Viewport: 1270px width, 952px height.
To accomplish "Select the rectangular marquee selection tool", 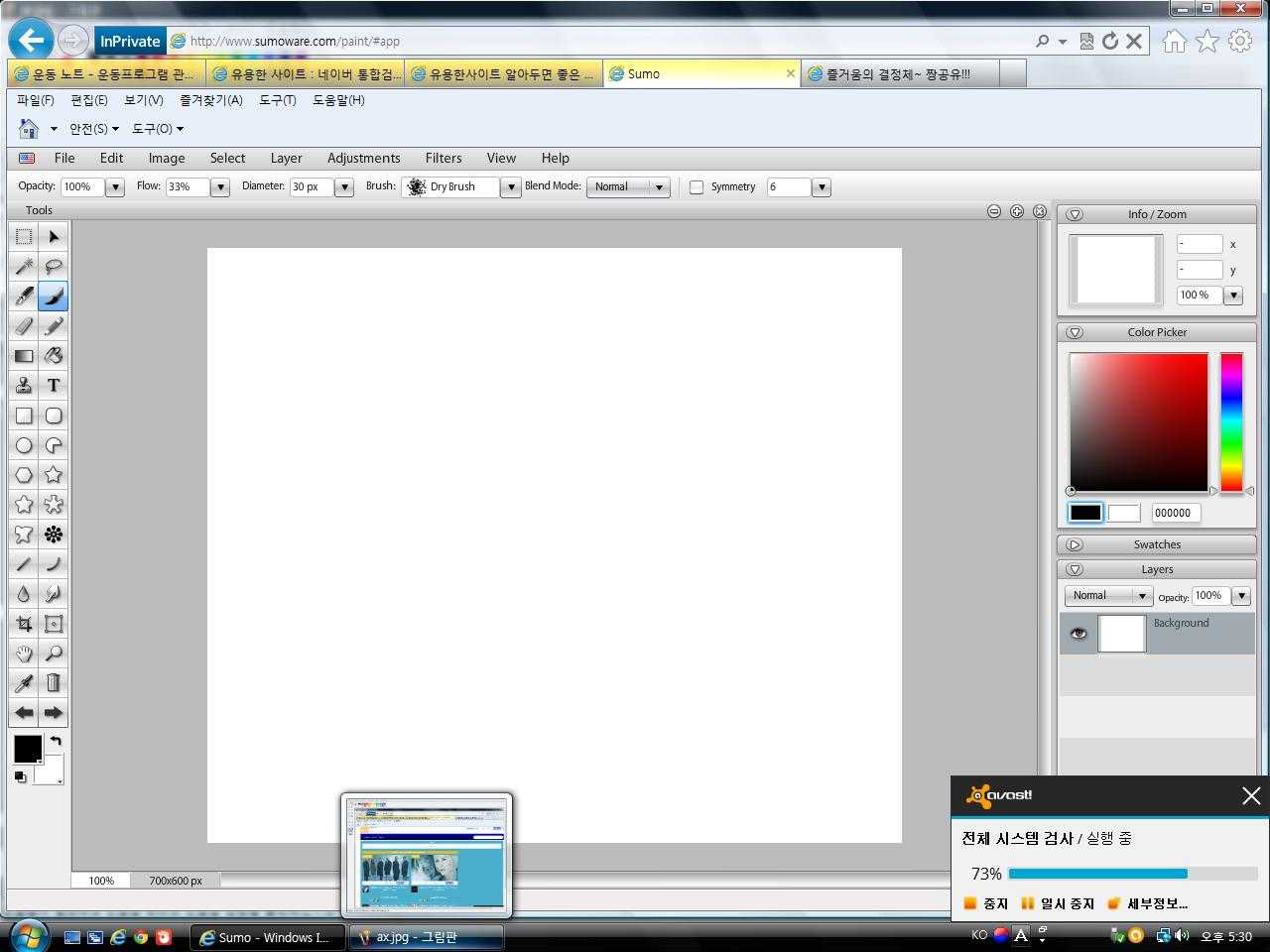I will [24, 237].
